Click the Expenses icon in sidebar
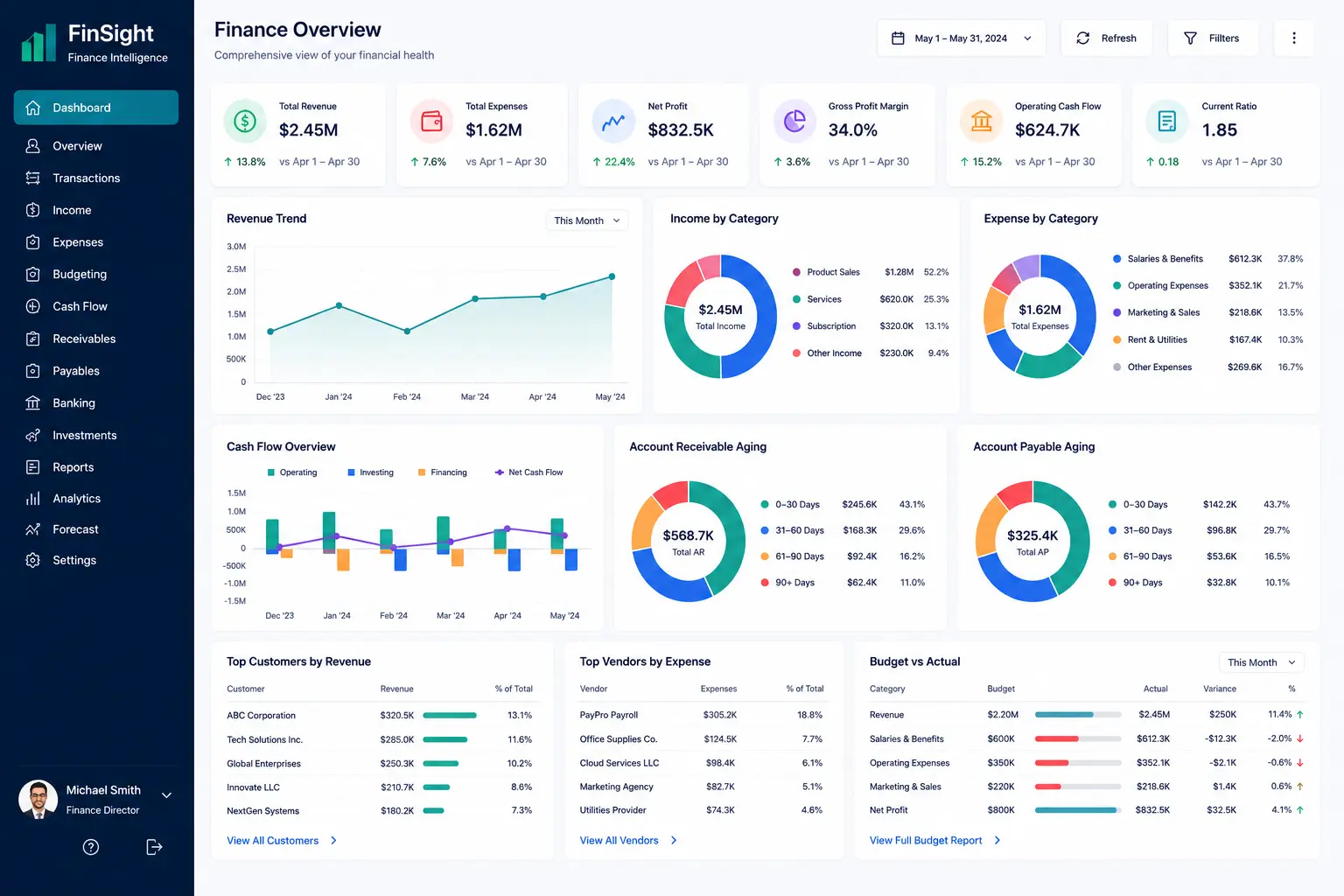The height and width of the screenshot is (896, 1344). tap(33, 242)
